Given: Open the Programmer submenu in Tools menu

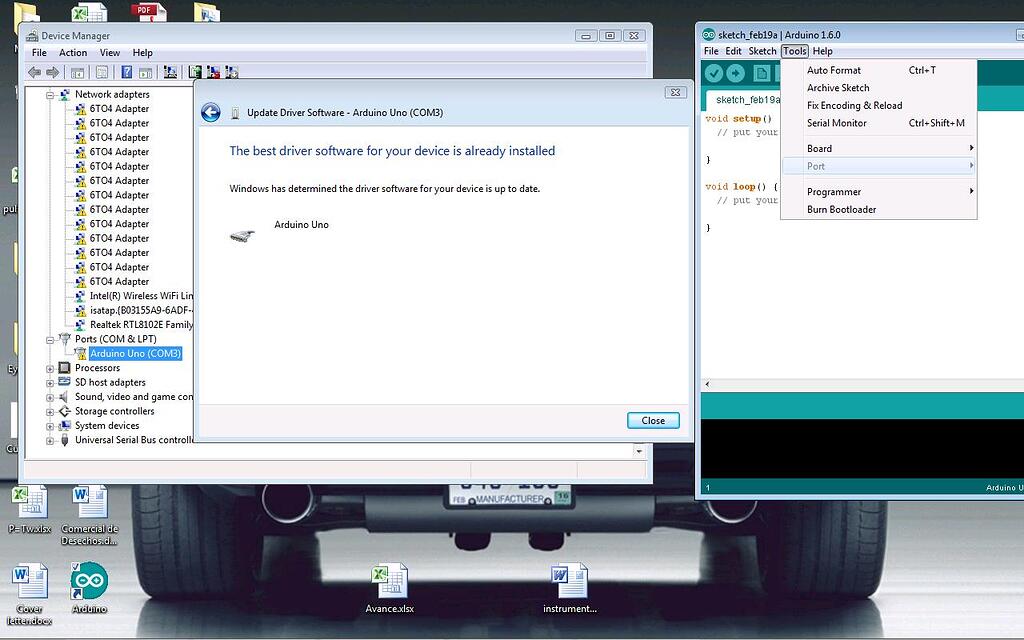Looking at the screenshot, I should [879, 191].
